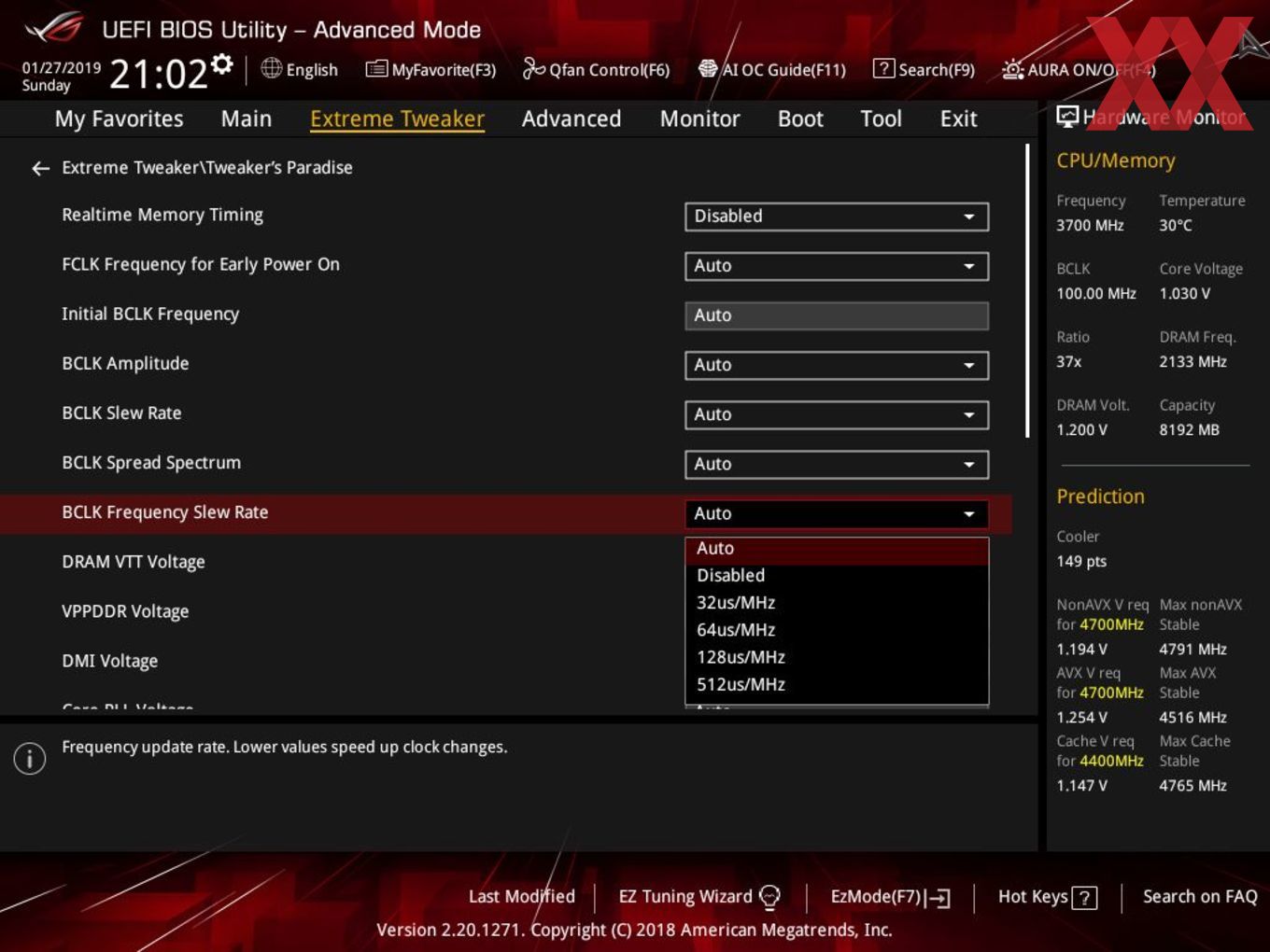Toggle AURA ON/OFF lighting icon
This screenshot has height=952, width=1270.
(x=1012, y=69)
